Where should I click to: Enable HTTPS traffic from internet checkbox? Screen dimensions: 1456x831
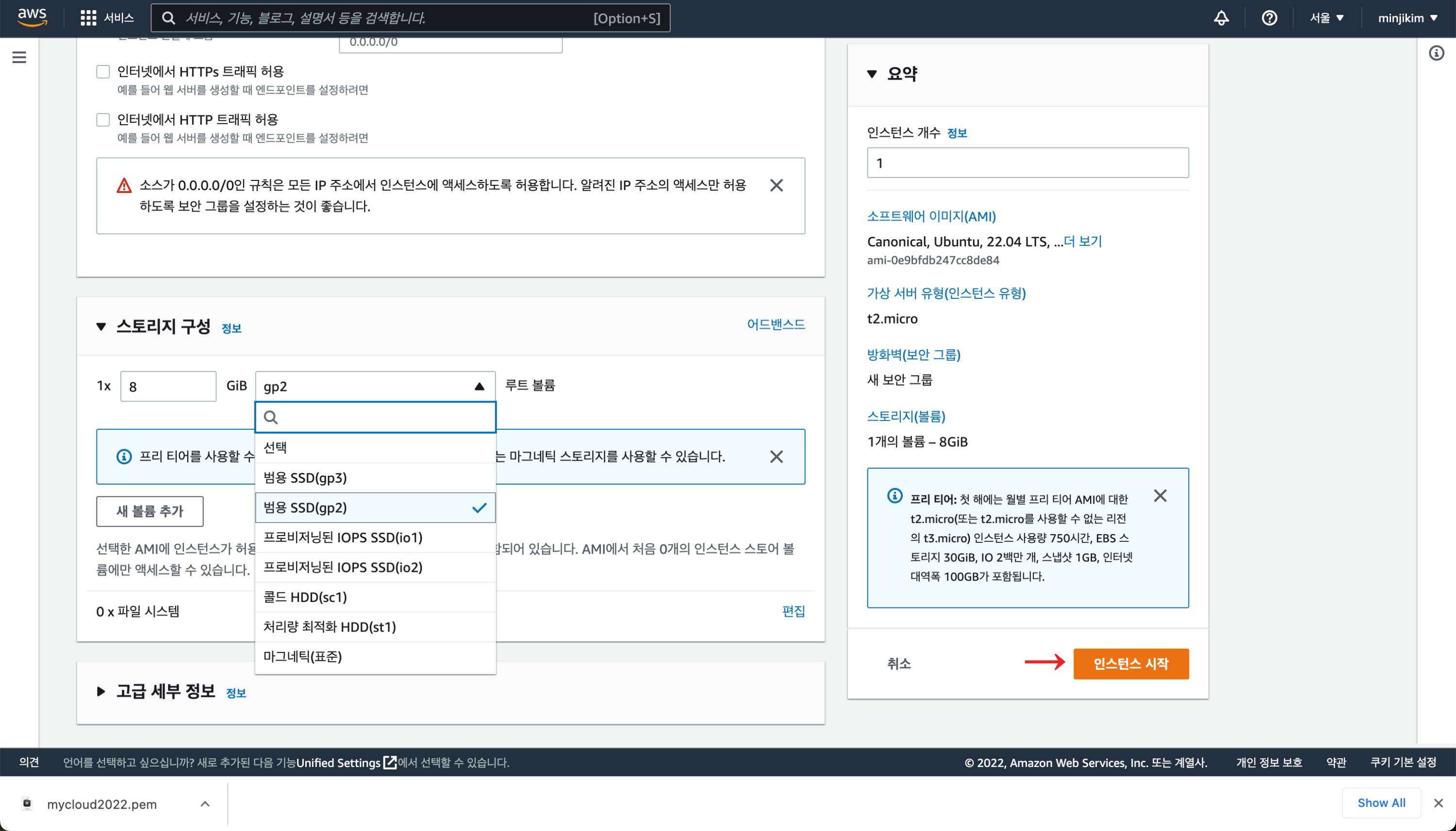(103, 72)
